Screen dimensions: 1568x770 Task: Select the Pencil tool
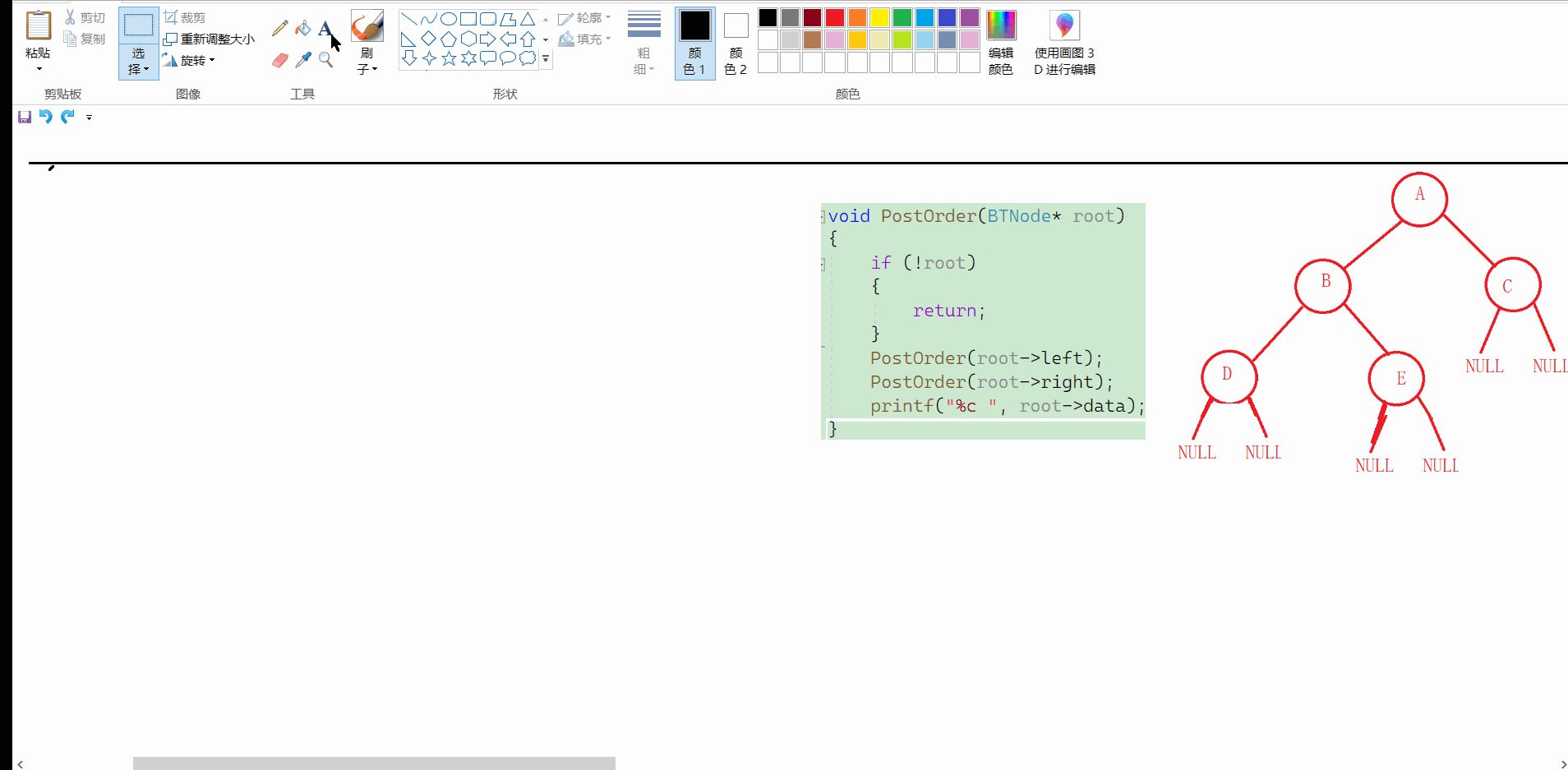click(280, 28)
